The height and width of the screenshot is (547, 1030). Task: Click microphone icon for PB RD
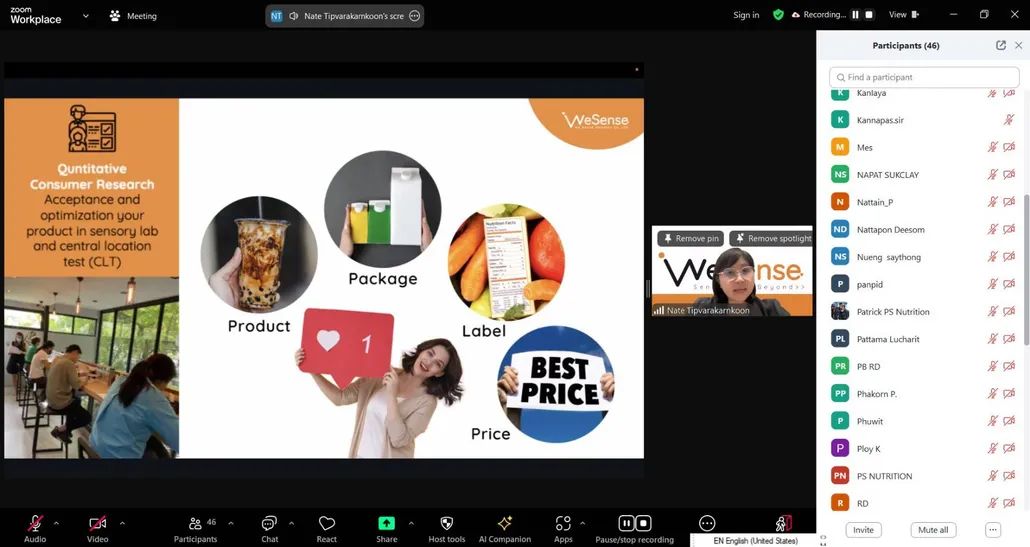993,366
